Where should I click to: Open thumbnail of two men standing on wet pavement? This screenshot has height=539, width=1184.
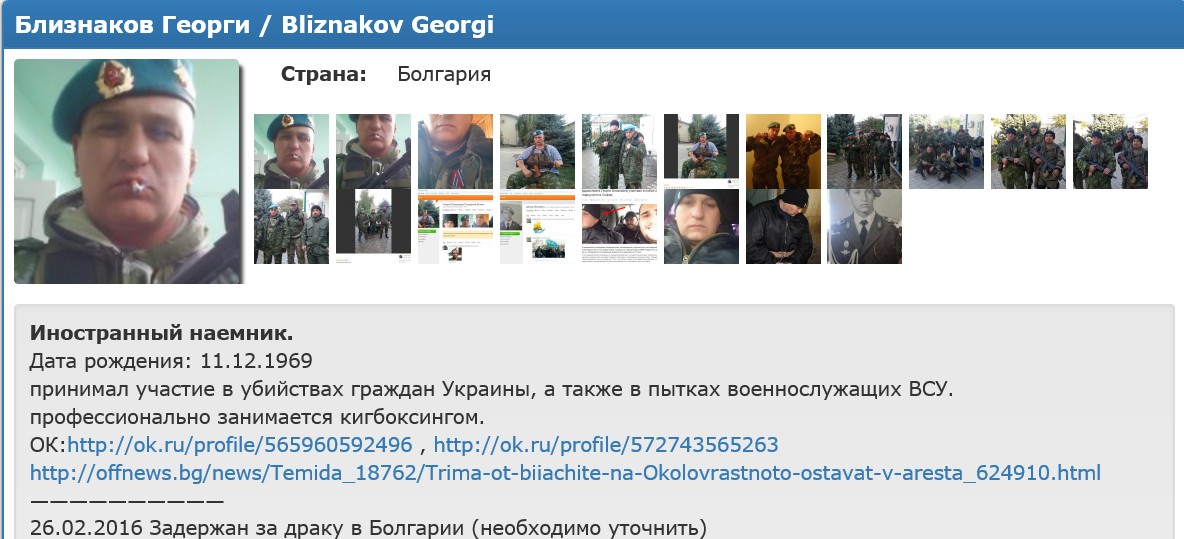pos(619,151)
